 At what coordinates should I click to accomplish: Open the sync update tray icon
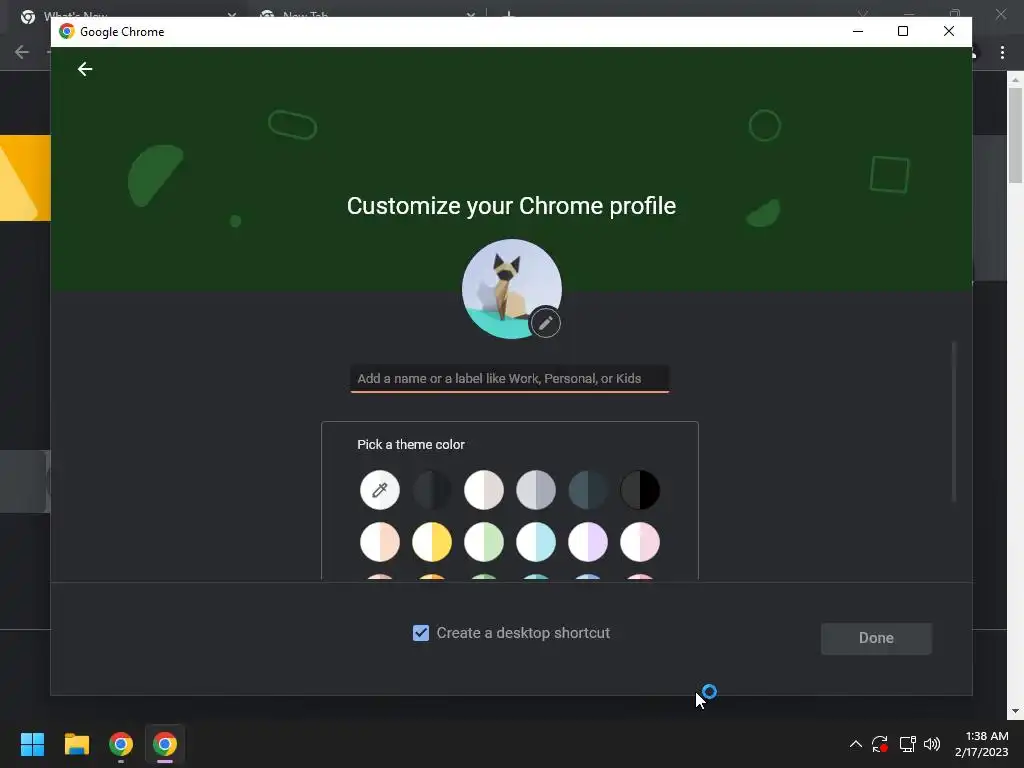click(x=880, y=744)
